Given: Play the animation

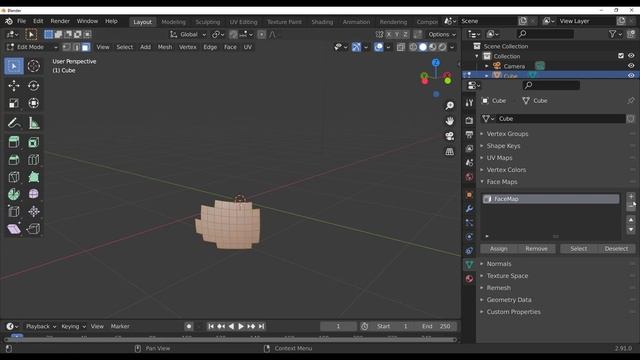Looking at the screenshot, I should click(241, 327).
